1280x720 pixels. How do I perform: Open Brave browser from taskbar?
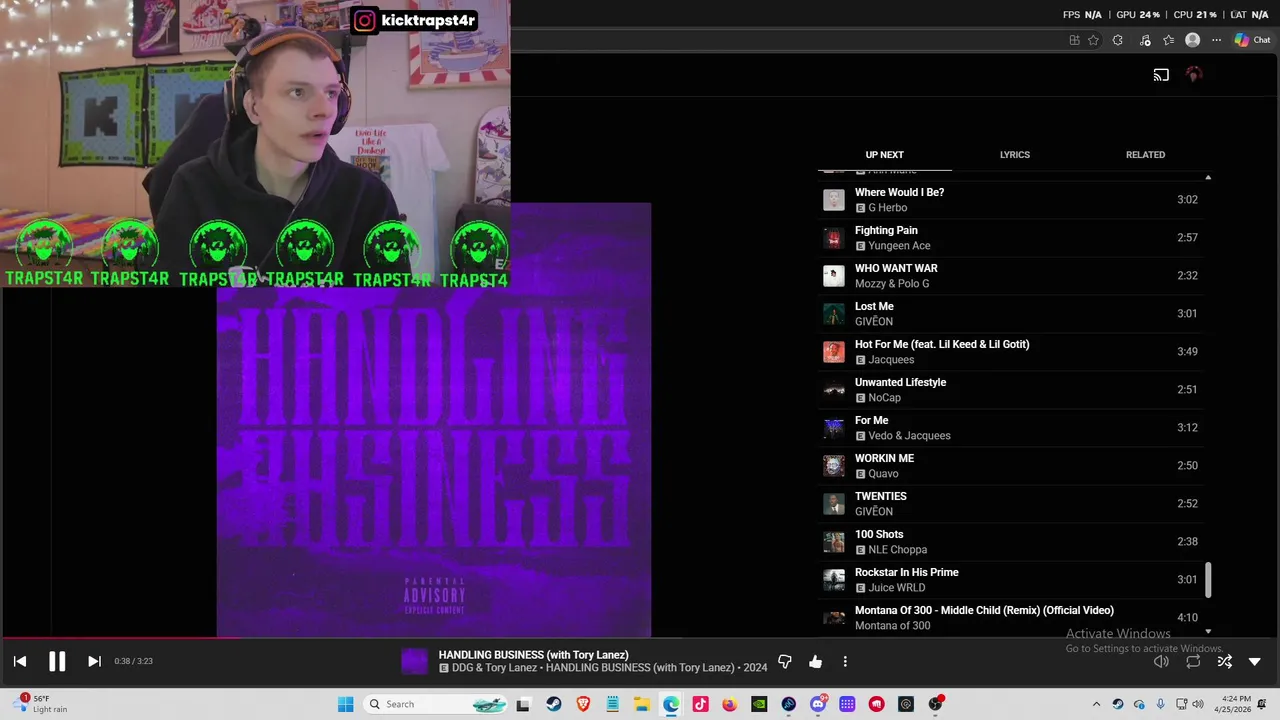click(583, 704)
